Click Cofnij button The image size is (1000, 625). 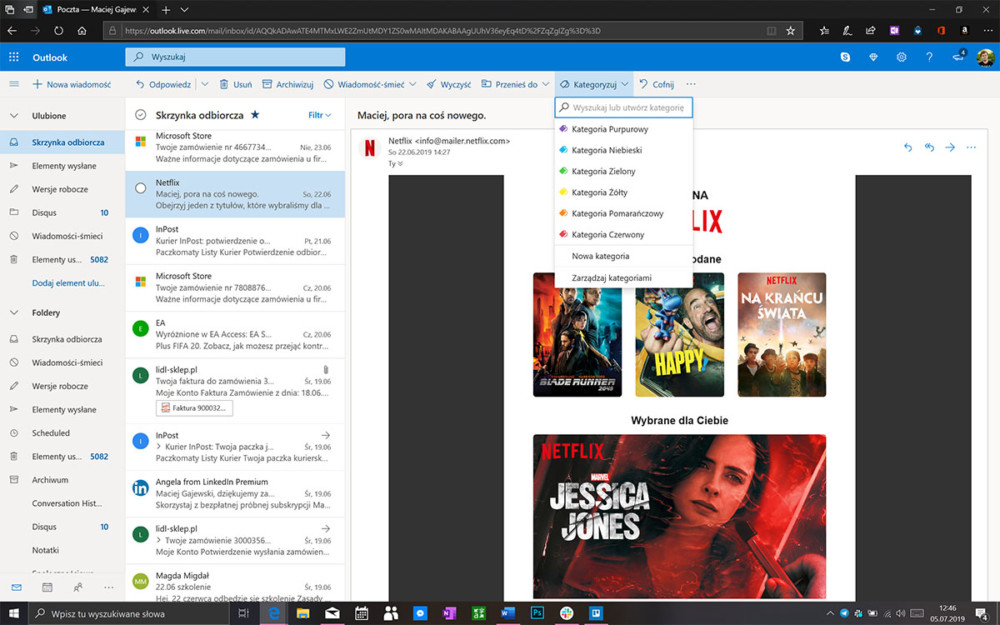point(656,84)
